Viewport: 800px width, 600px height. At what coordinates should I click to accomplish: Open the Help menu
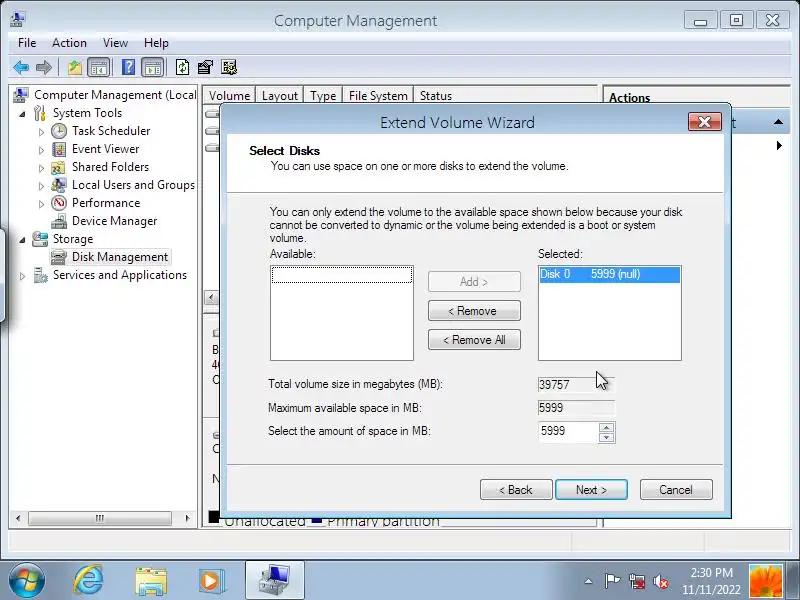156,43
